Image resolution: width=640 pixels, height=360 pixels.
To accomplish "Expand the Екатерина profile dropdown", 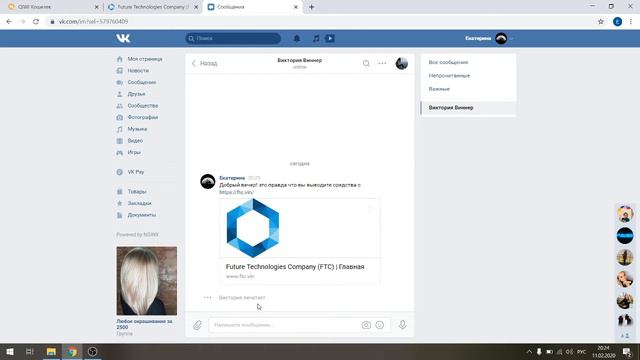I will coord(489,38).
